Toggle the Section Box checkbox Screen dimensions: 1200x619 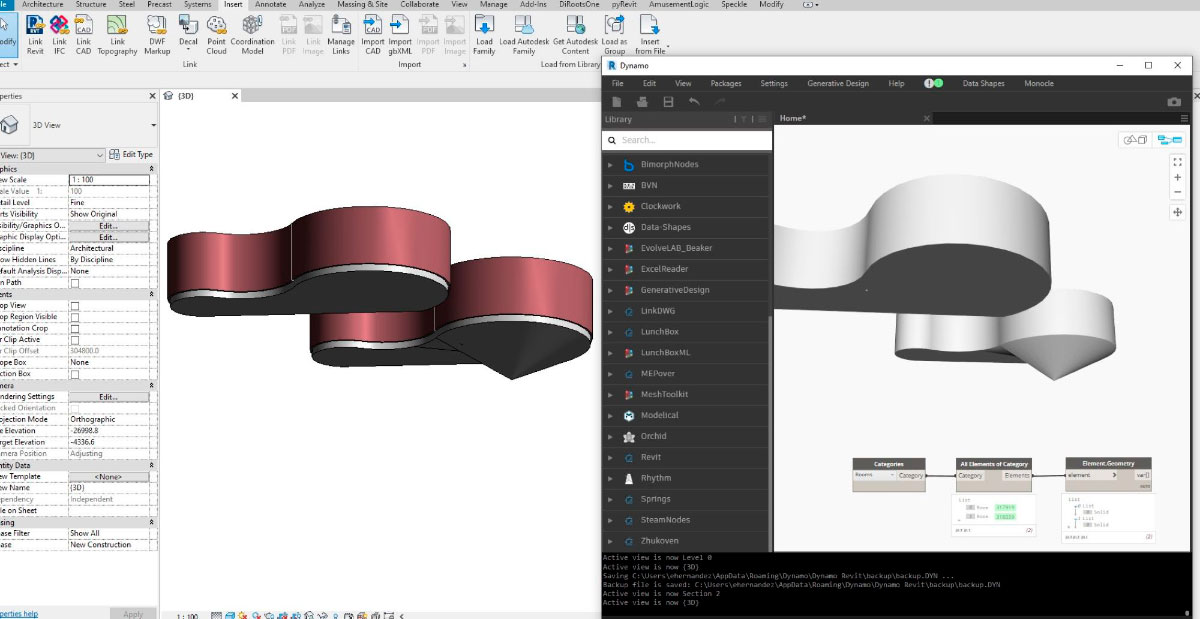coord(75,374)
